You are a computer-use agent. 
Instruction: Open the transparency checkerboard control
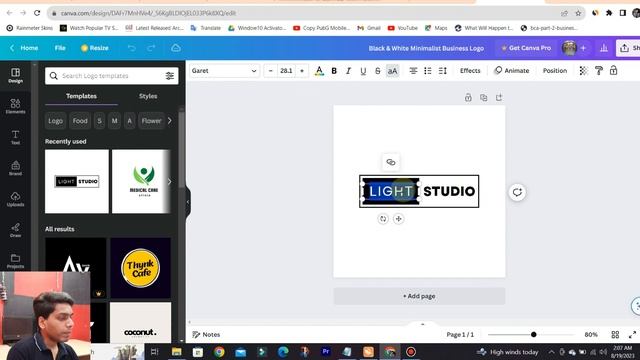(584, 71)
